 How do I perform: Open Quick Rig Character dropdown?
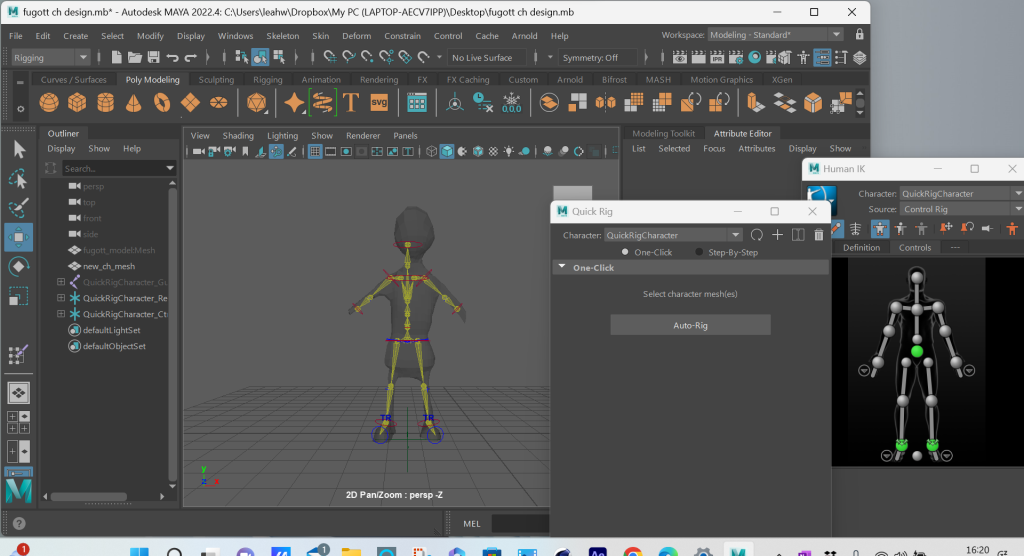click(x=673, y=235)
